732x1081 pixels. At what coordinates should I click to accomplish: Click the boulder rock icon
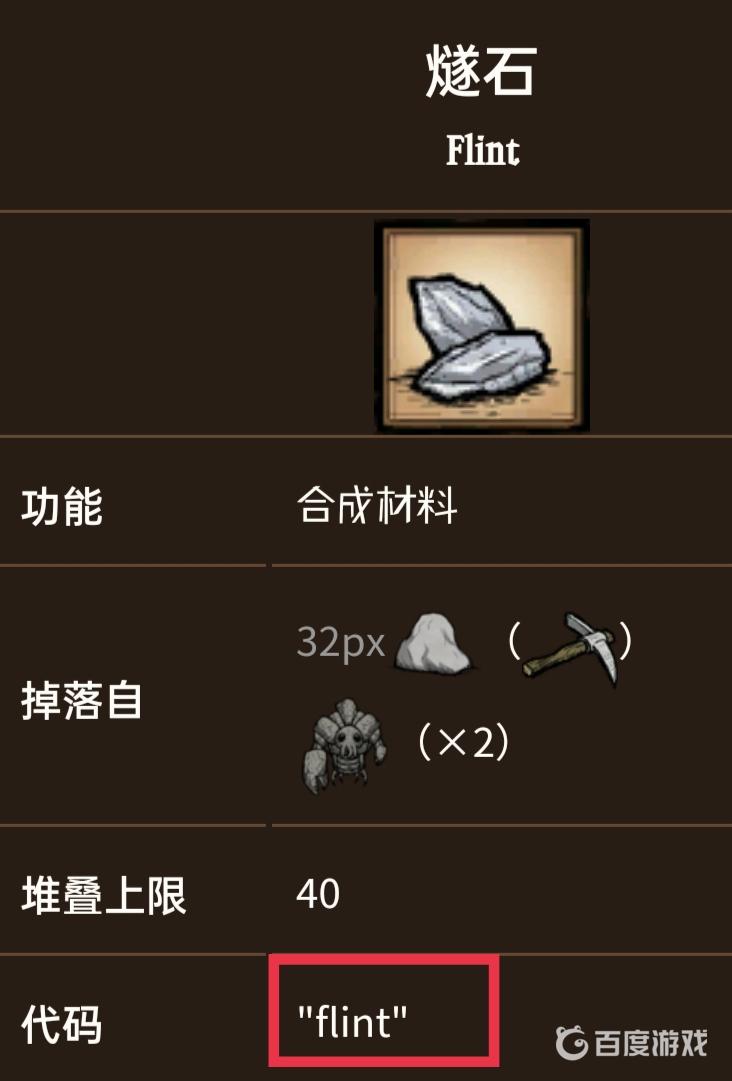click(x=433, y=643)
